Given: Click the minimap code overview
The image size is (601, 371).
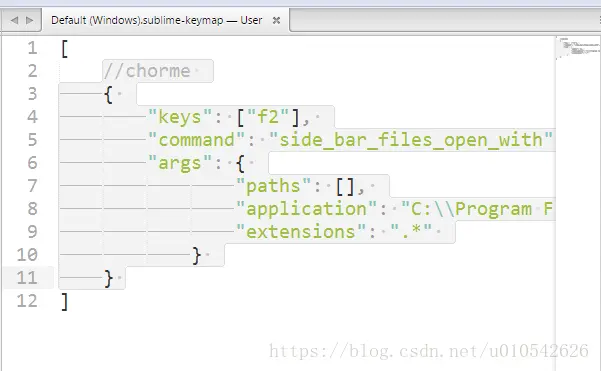Looking at the screenshot, I should (578, 48).
